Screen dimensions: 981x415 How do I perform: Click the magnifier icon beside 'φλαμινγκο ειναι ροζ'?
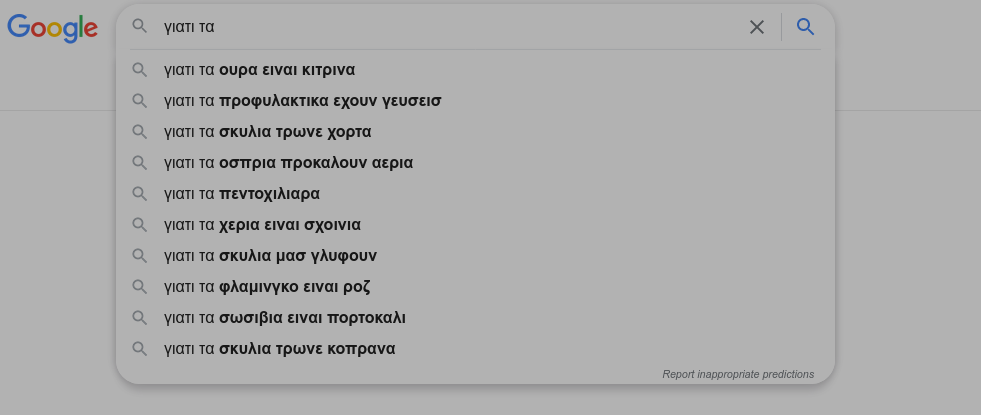(x=140, y=287)
